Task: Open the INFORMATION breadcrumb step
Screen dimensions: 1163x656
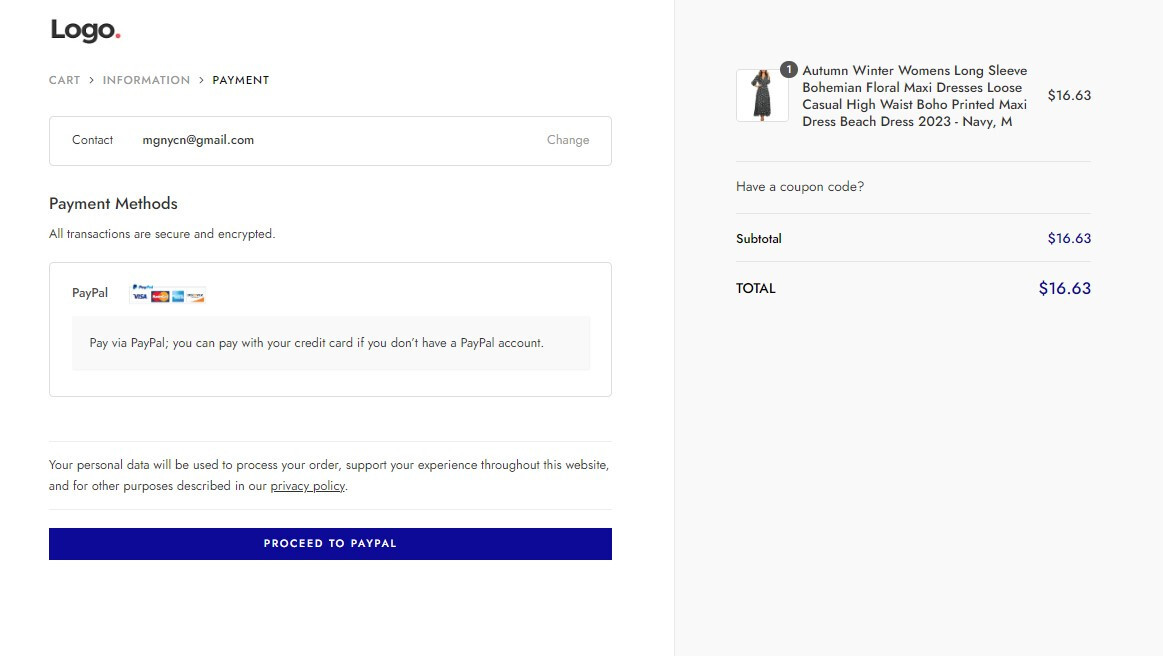Action: click(146, 80)
